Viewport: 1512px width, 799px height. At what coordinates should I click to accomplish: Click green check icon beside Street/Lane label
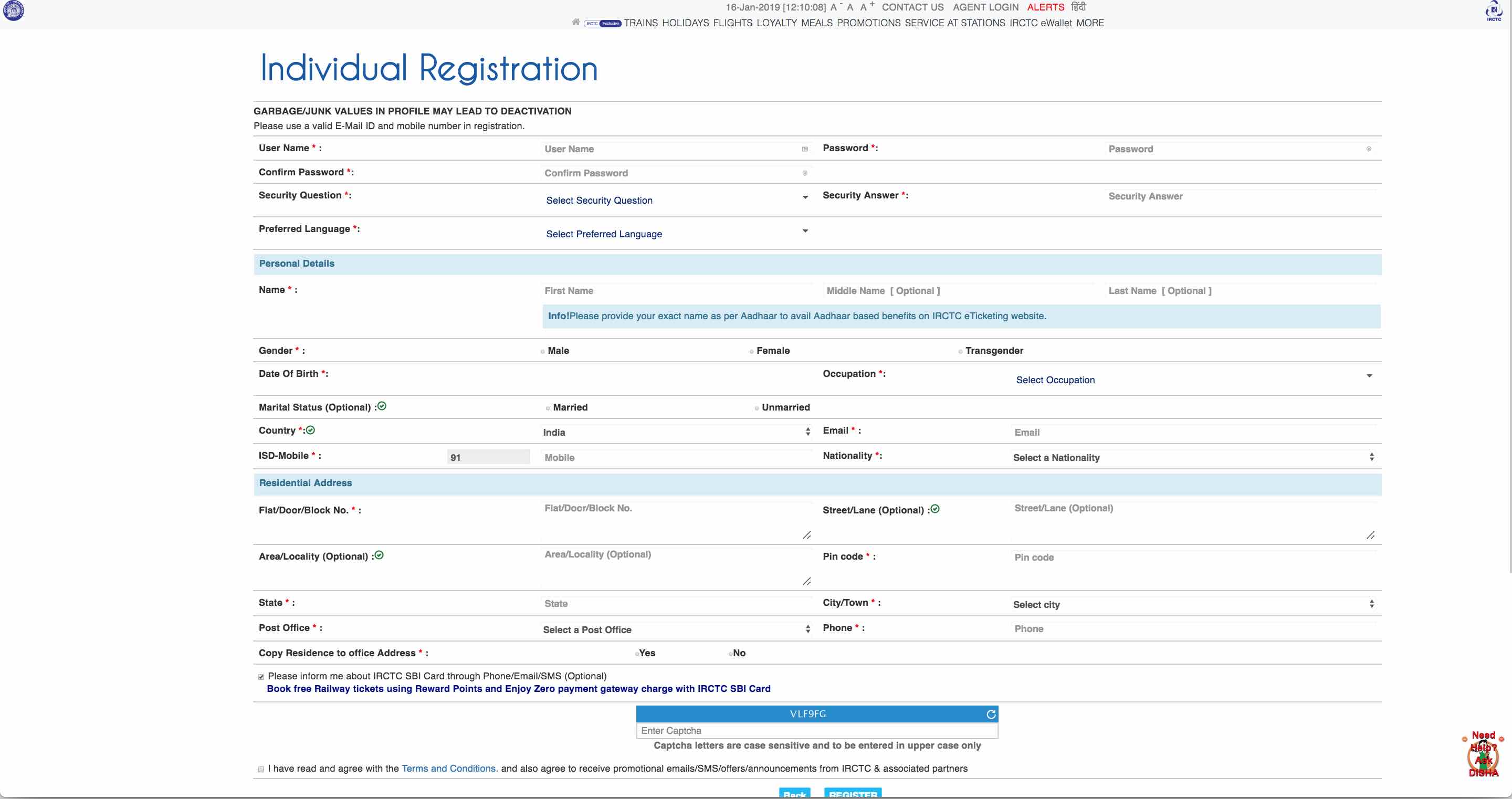935,509
